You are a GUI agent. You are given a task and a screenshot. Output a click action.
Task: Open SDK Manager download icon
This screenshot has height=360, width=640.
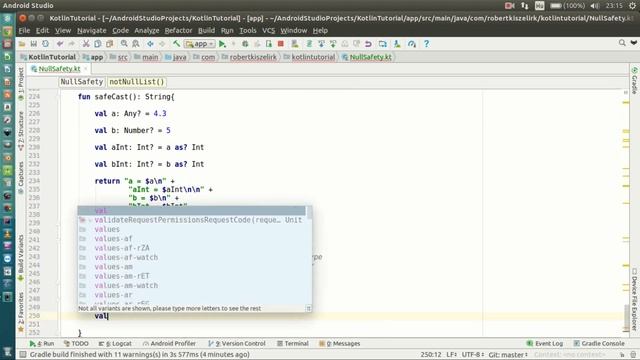click(397, 44)
